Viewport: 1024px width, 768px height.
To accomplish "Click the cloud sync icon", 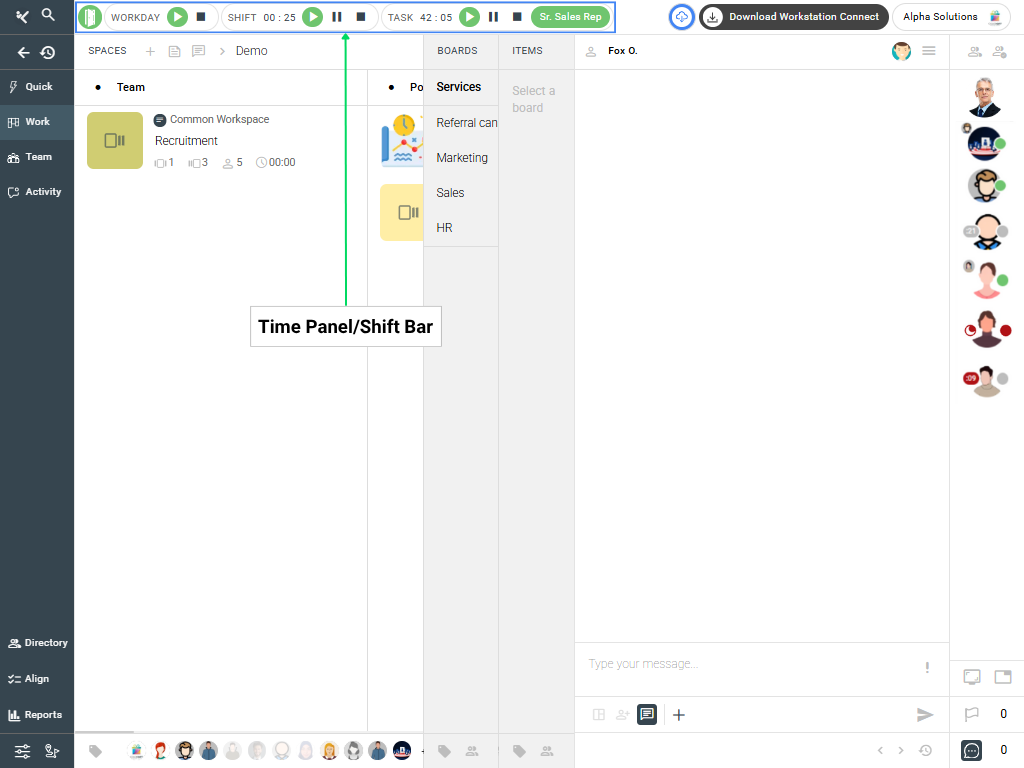I will click(x=681, y=17).
